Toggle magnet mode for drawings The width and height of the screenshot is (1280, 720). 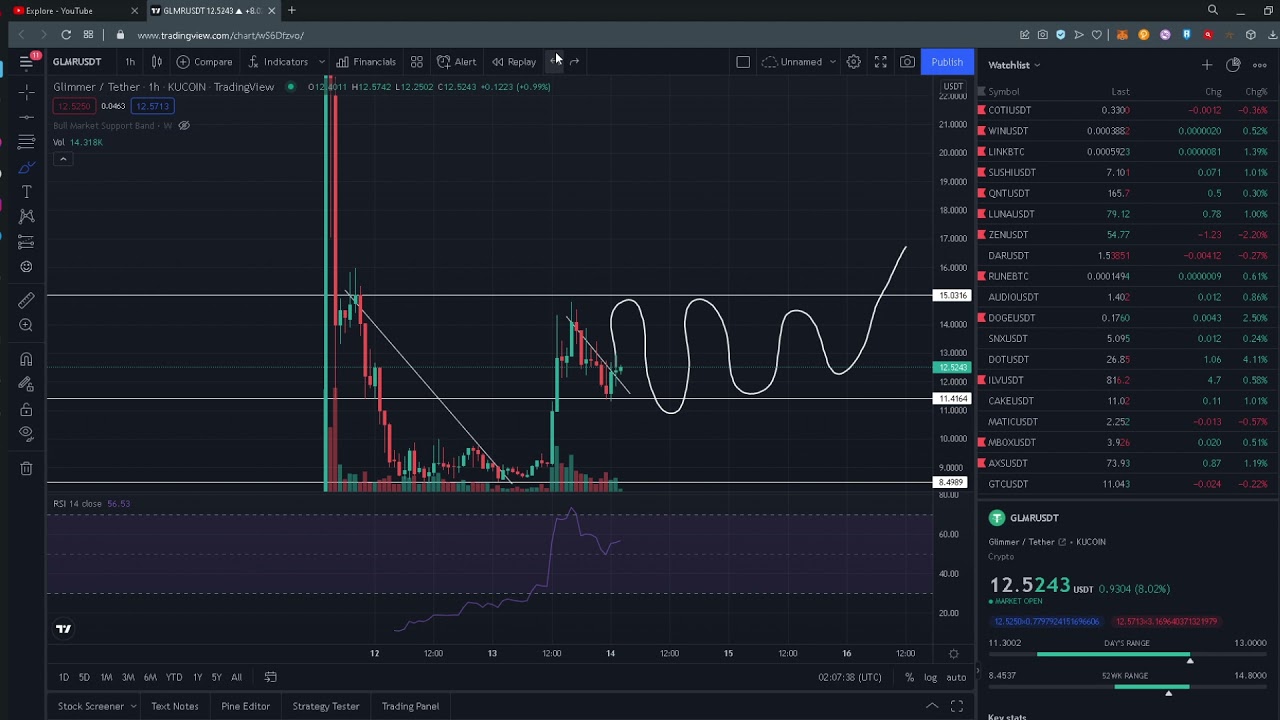pos(26,359)
